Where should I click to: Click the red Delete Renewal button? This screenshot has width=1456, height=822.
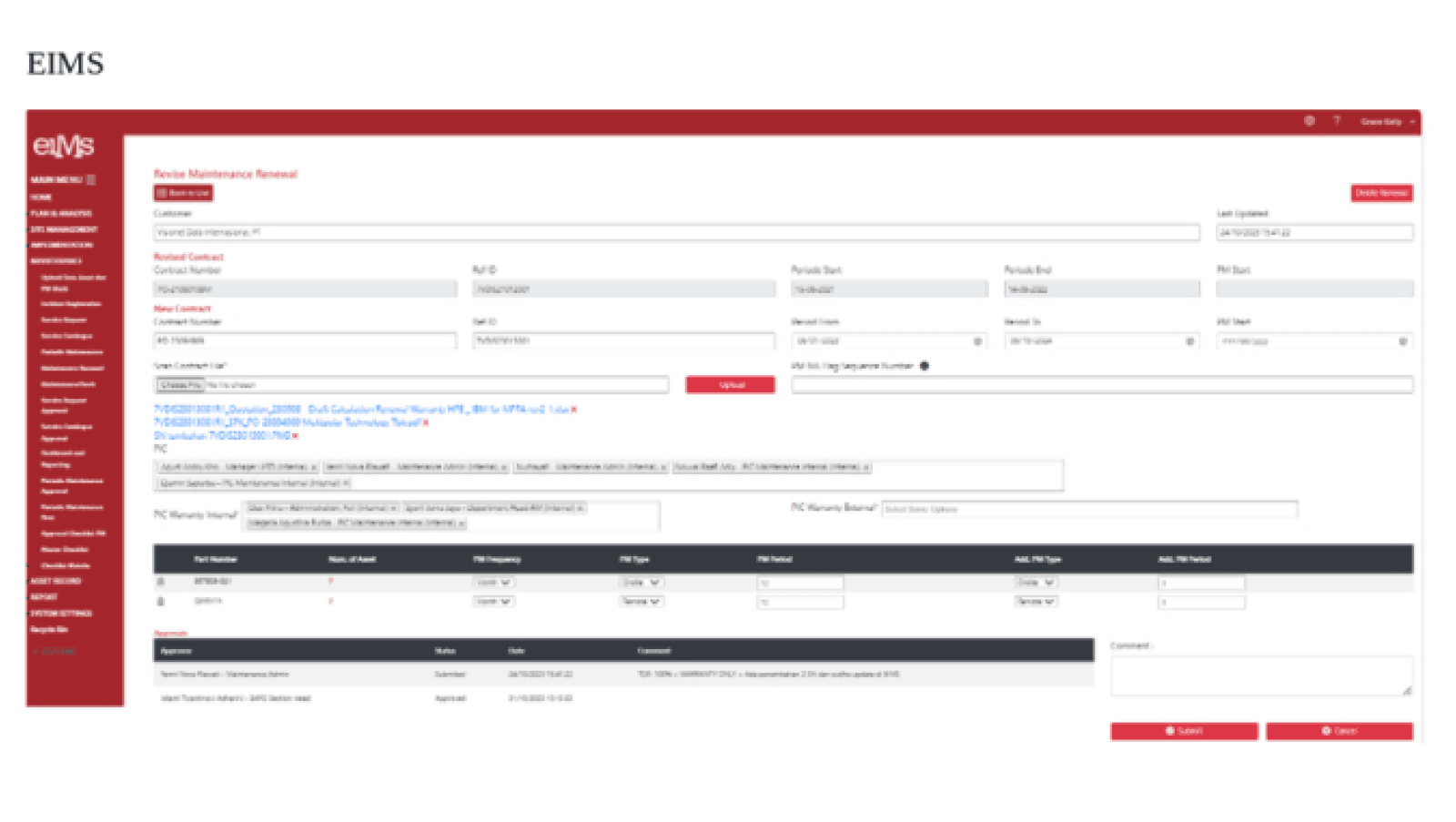[x=1381, y=193]
